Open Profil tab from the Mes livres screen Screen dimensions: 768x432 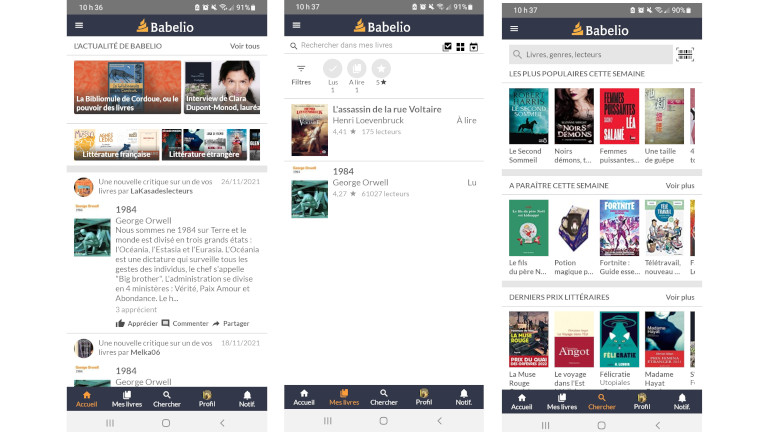[x=424, y=397]
